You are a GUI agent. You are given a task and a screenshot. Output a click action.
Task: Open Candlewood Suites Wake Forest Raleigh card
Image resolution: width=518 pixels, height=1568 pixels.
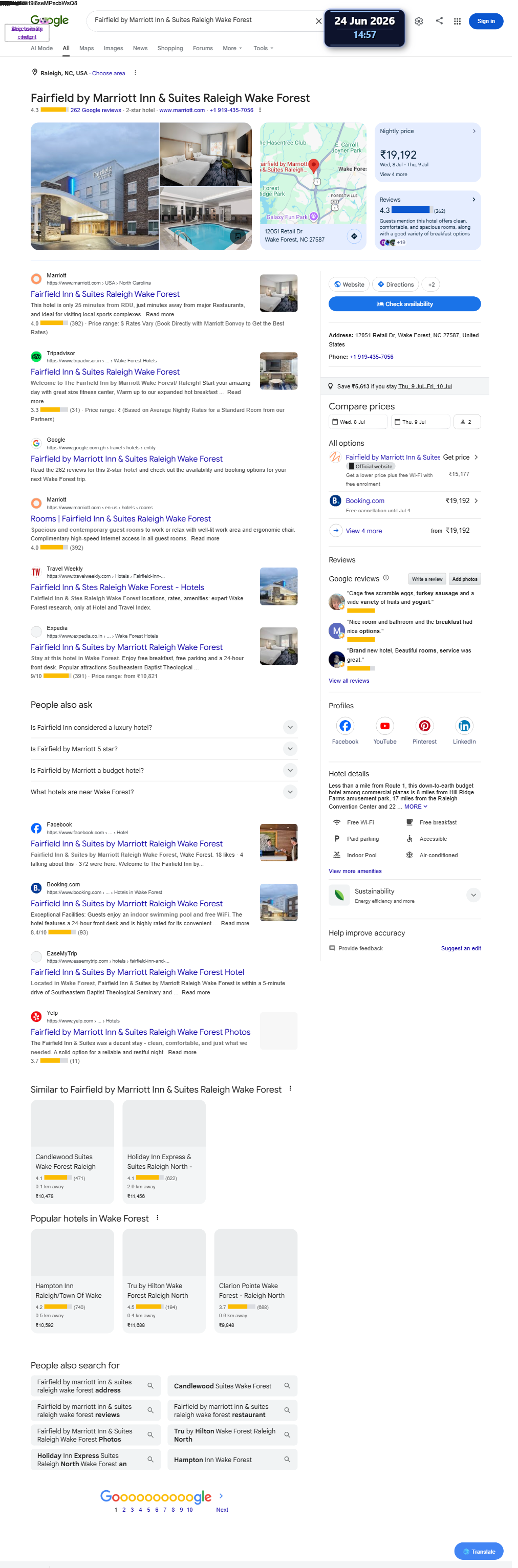(x=72, y=1151)
